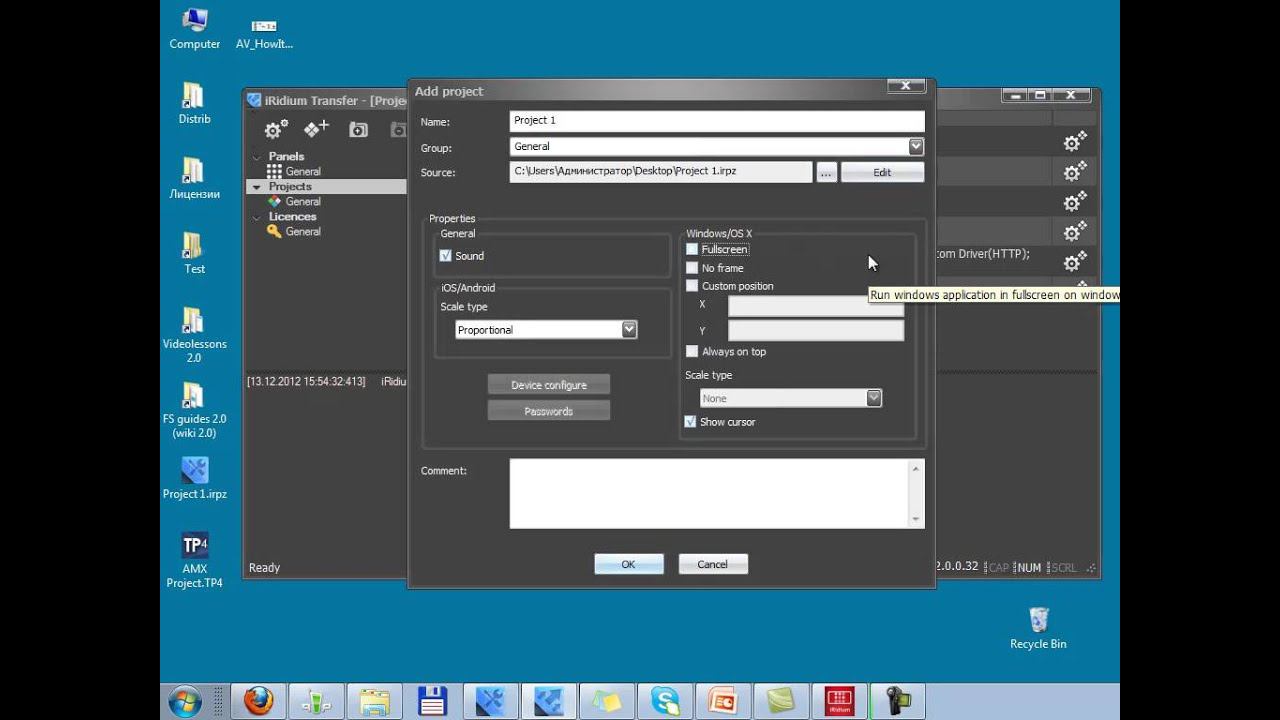Open Firefox from the taskbar
Screen dimensions: 1280x720
point(258,702)
